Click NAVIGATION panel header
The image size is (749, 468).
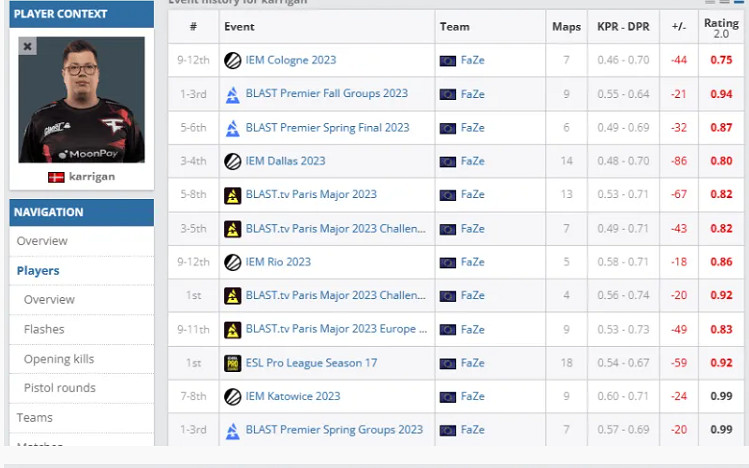pyautogui.click(x=82, y=213)
